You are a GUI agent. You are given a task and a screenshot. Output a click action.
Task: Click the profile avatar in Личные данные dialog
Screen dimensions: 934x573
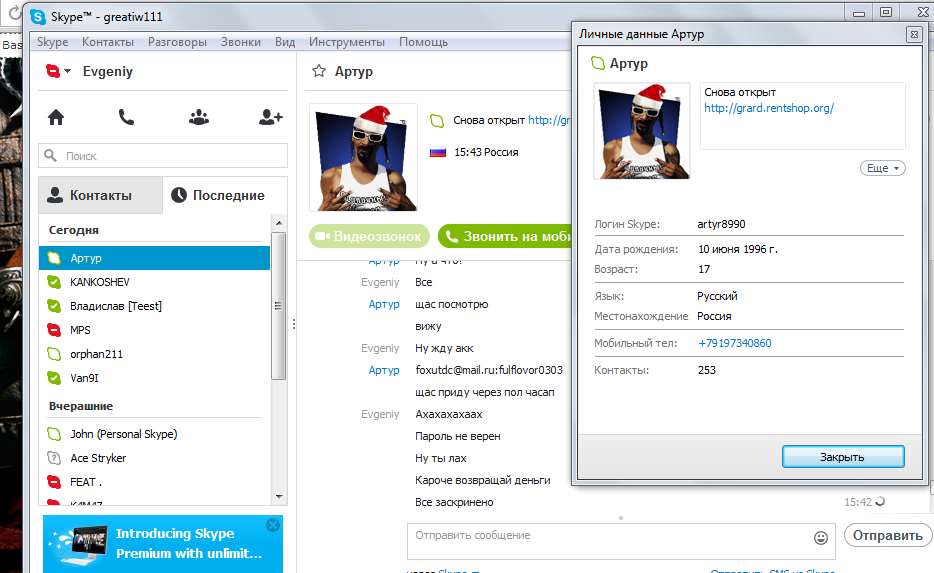coord(642,131)
